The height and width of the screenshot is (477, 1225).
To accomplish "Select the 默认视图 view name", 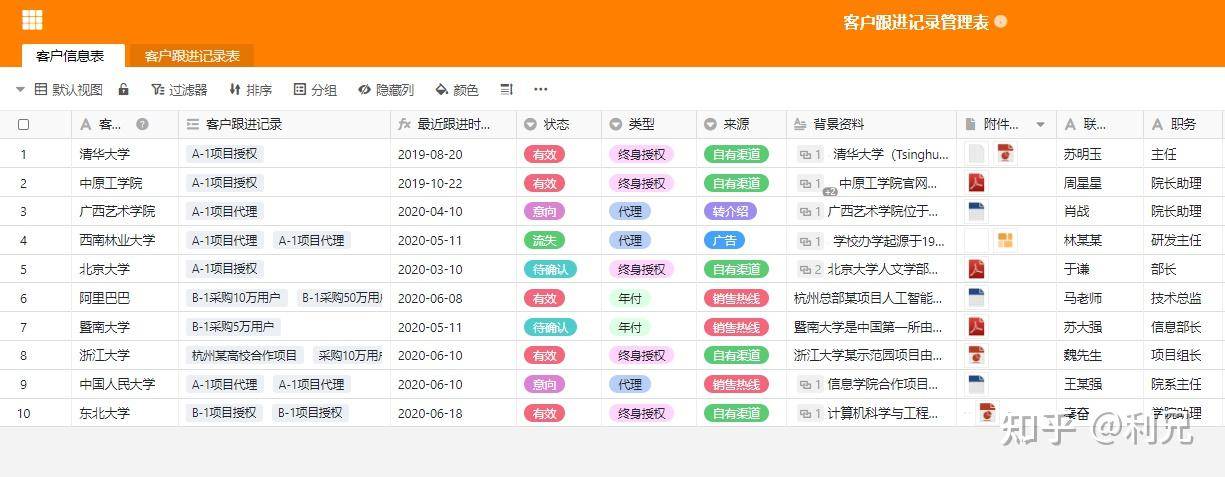I will (x=77, y=90).
